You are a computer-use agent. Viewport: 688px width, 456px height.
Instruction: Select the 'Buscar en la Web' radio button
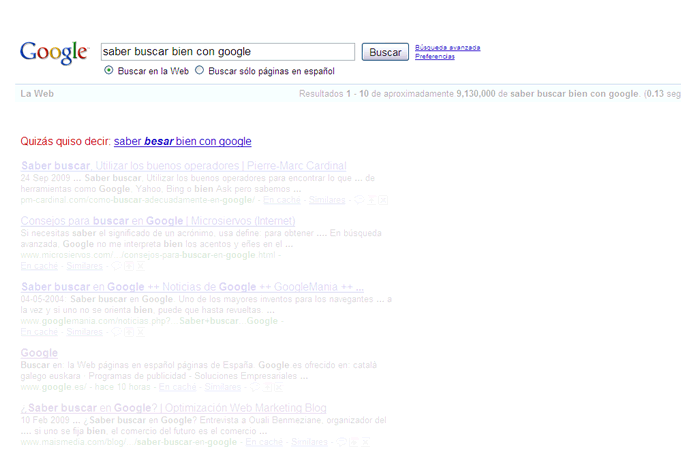coord(109,70)
